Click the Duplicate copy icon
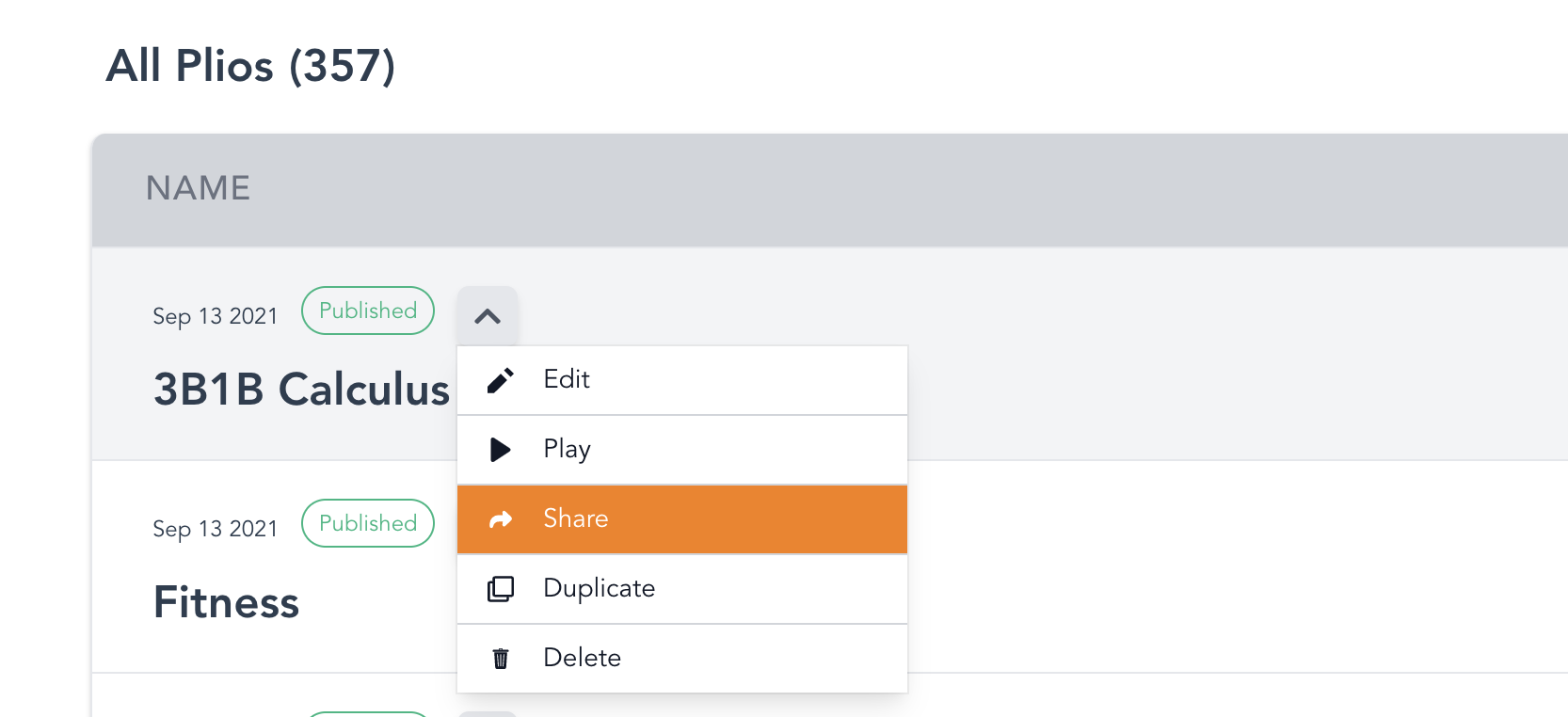This screenshot has height=717, width=1568. [501, 589]
